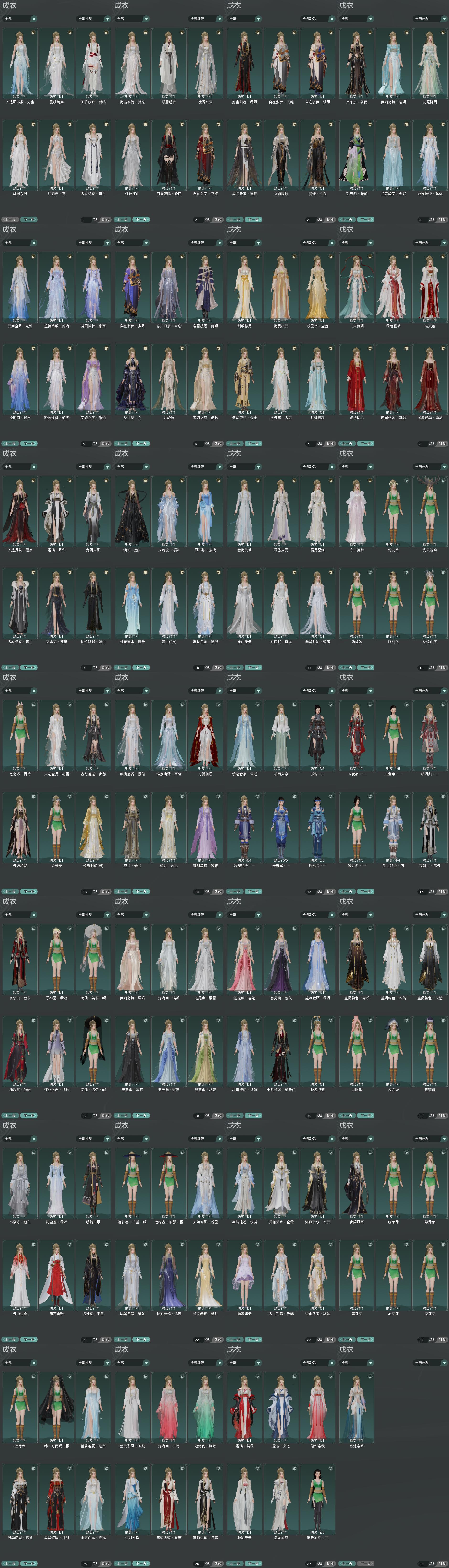Open 全部外观 dropdown in page 13 panel
Screen dimensions: 449x1568
(94, 691)
